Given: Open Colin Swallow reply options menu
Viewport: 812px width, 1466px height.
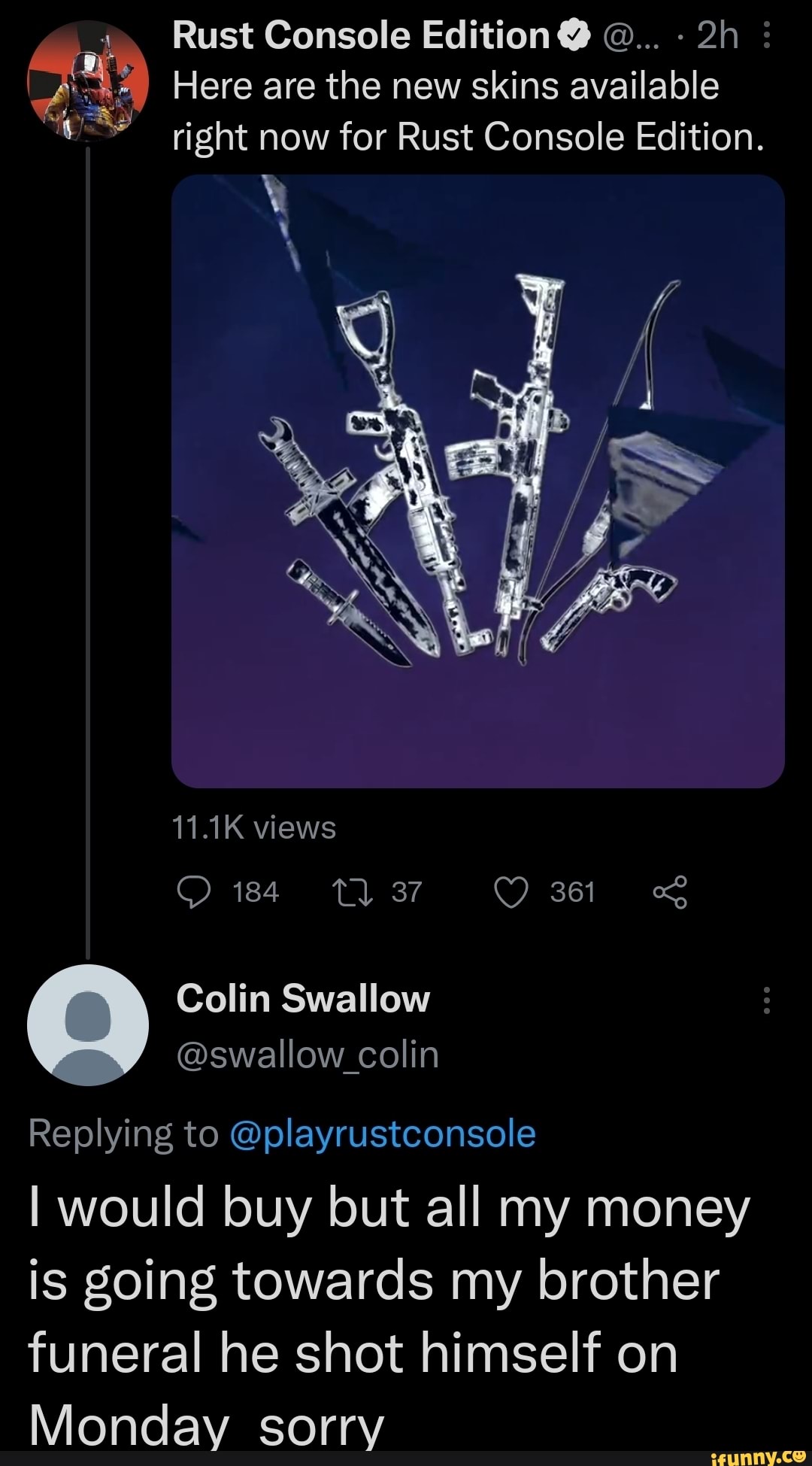Looking at the screenshot, I should [x=766, y=1000].
